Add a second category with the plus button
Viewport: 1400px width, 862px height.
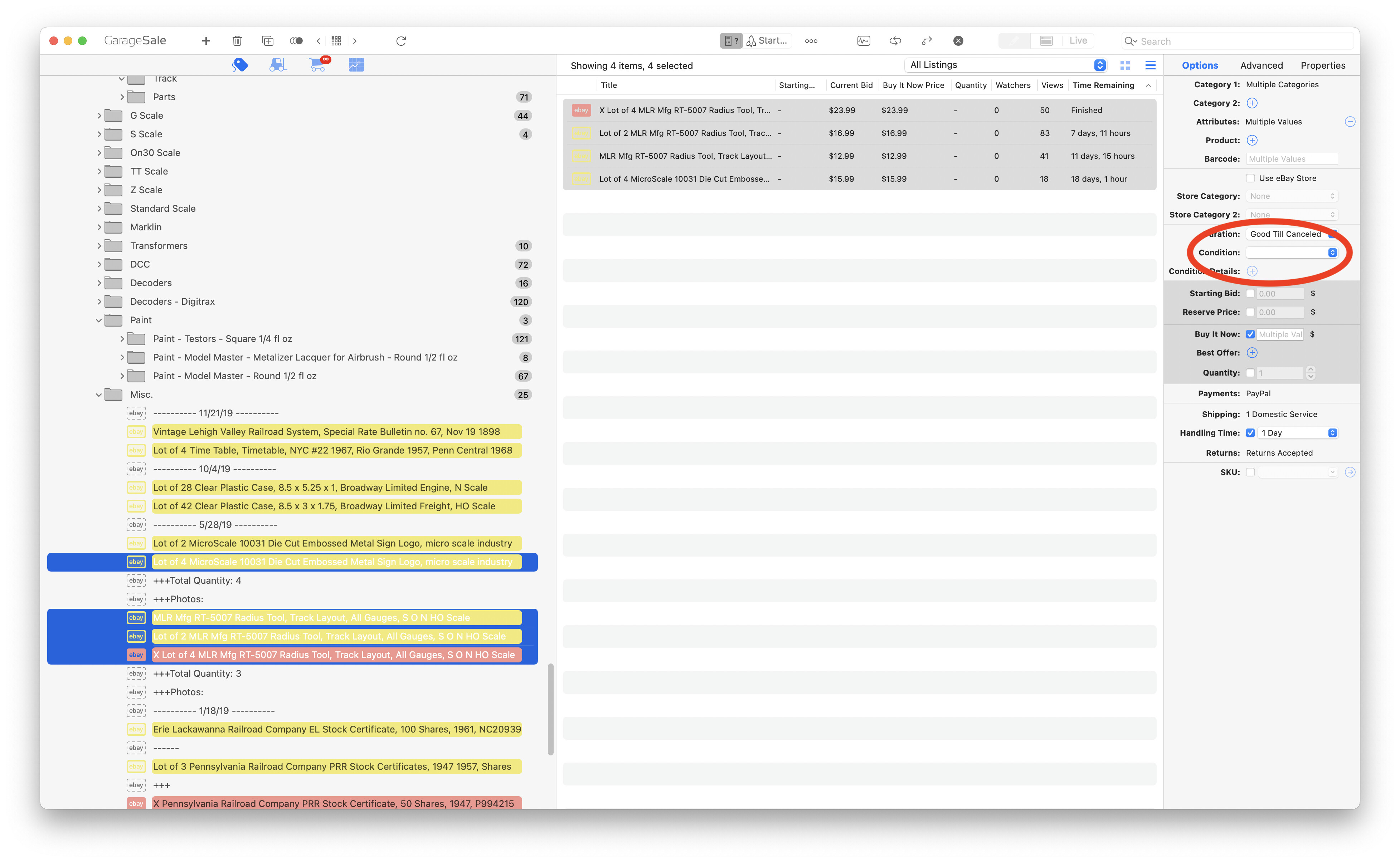1252,103
